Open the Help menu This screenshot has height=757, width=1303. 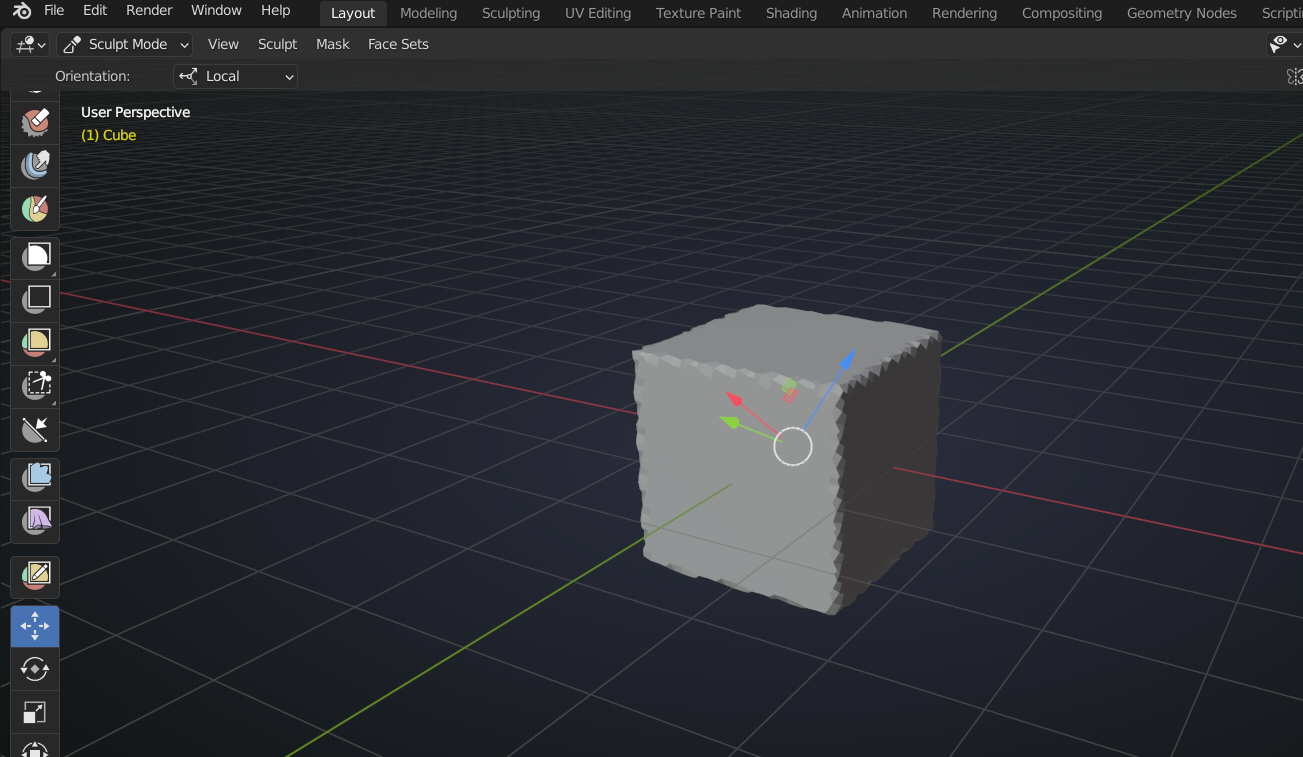[x=275, y=11]
